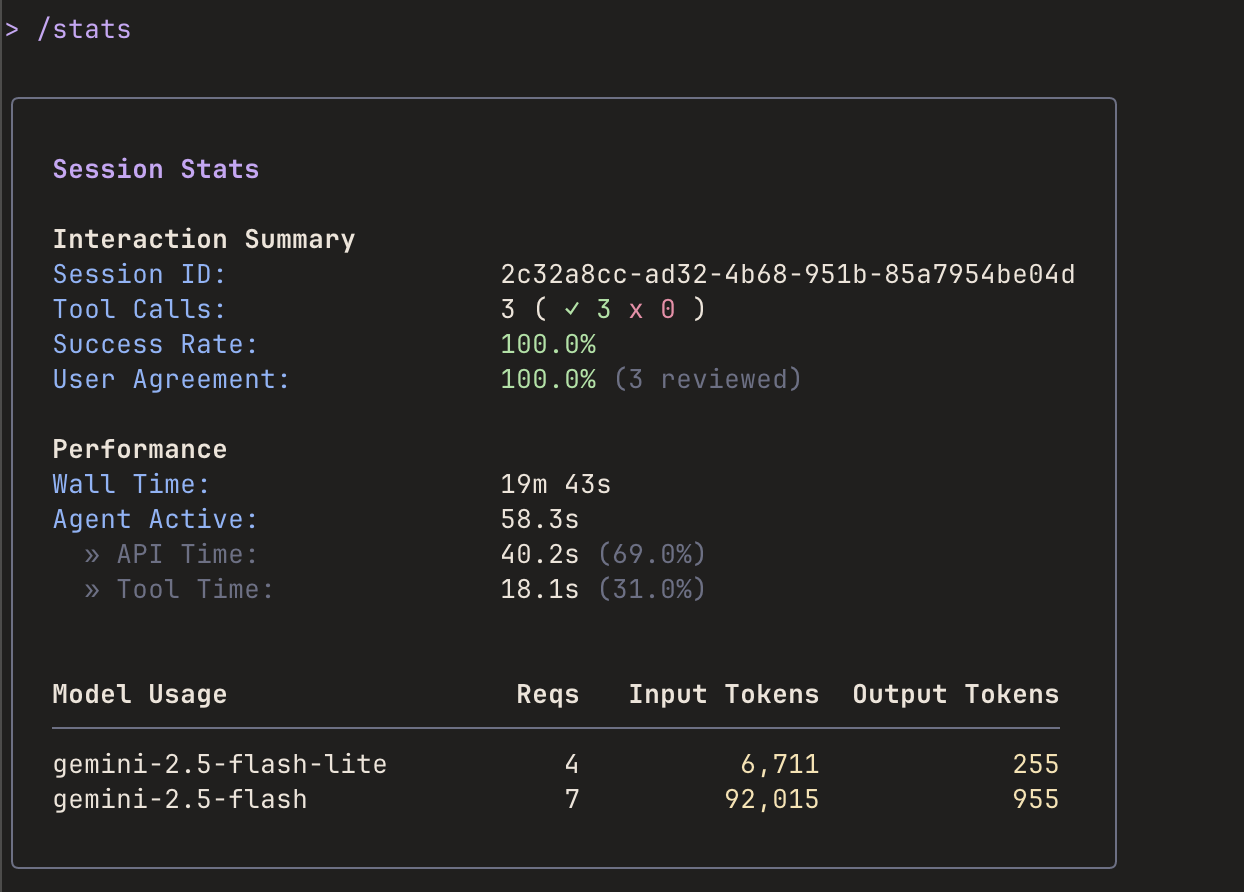The width and height of the screenshot is (1244, 892).
Task: Click the prompt arrow before /stats
Action: point(11,30)
